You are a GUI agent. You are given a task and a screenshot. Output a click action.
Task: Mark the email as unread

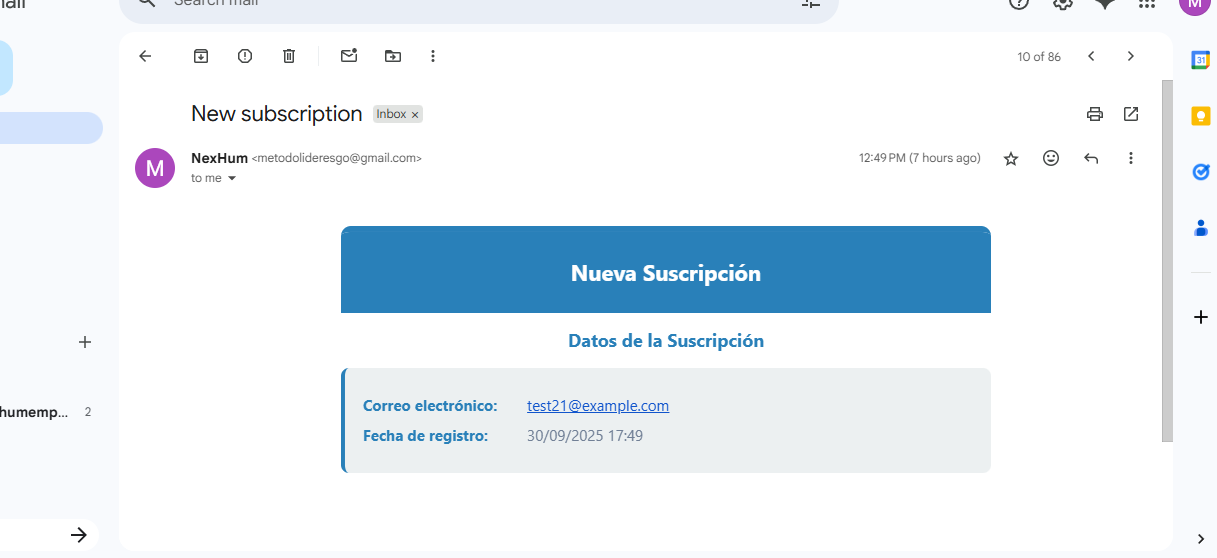349,56
